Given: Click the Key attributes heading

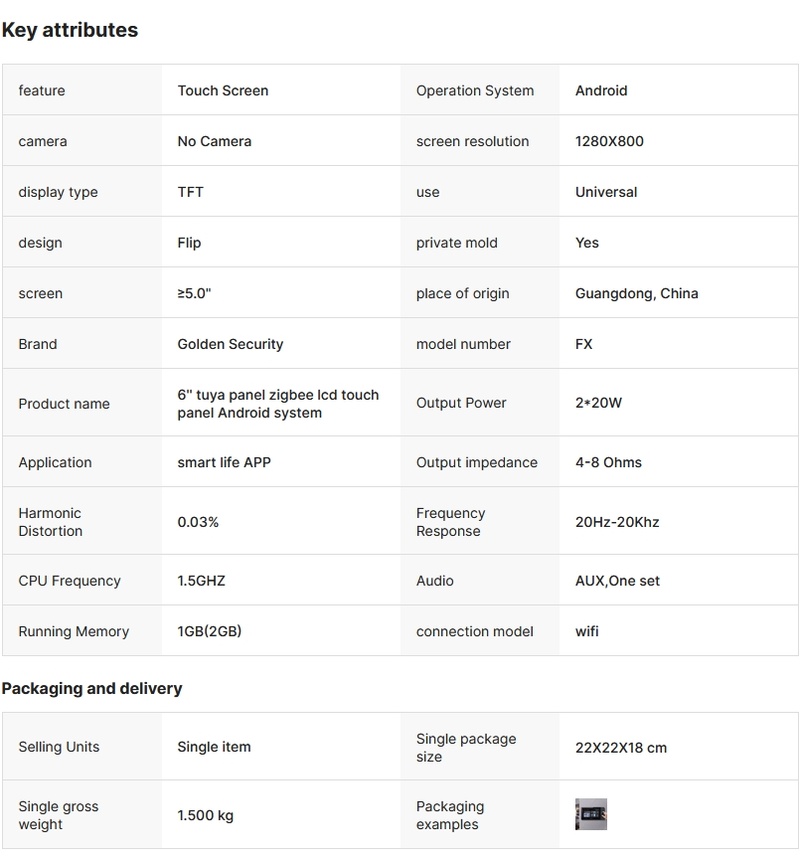Looking at the screenshot, I should pyautogui.click(x=70, y=30).
